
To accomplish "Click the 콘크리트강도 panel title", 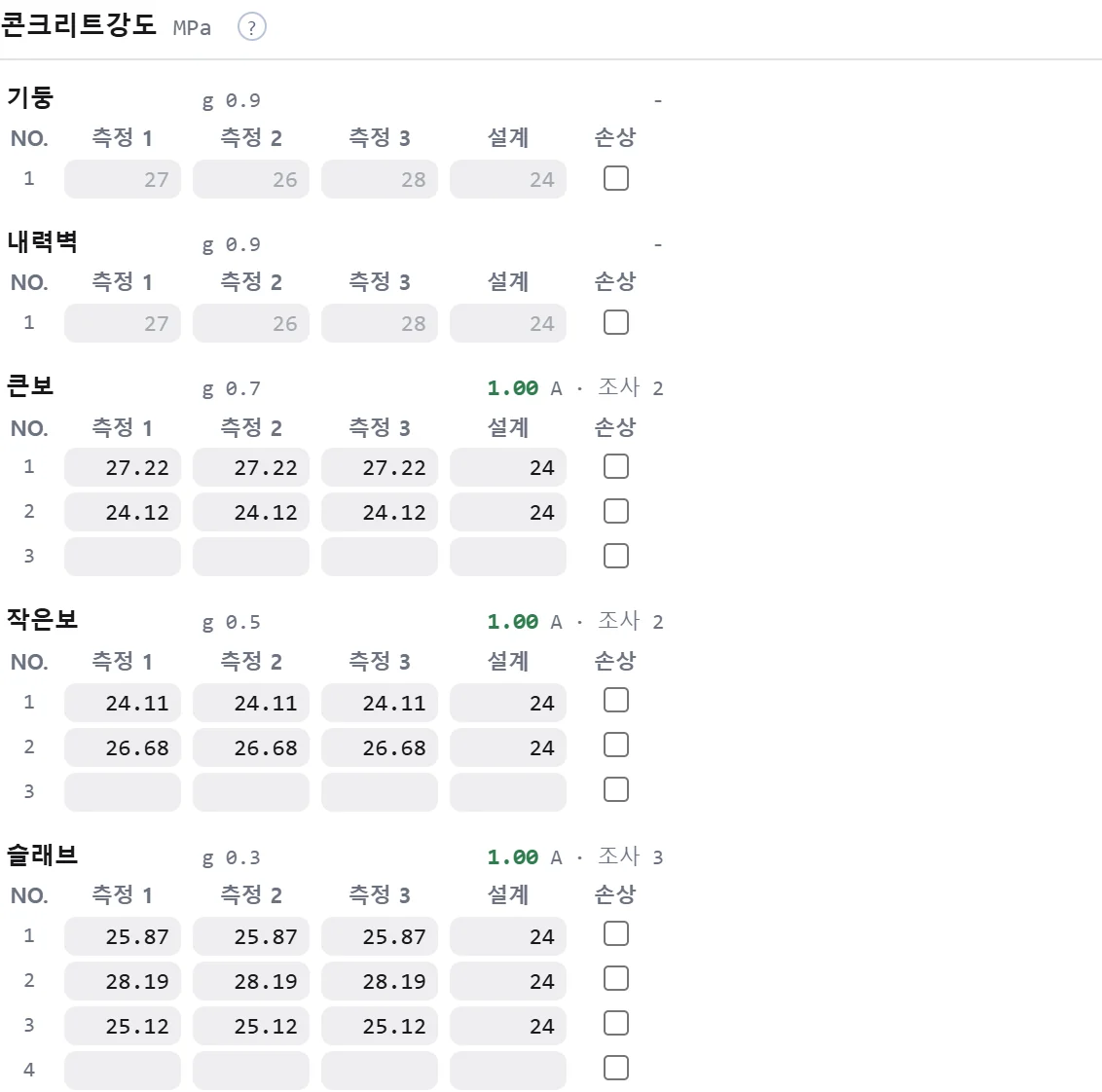I will [x=78, y=25].
